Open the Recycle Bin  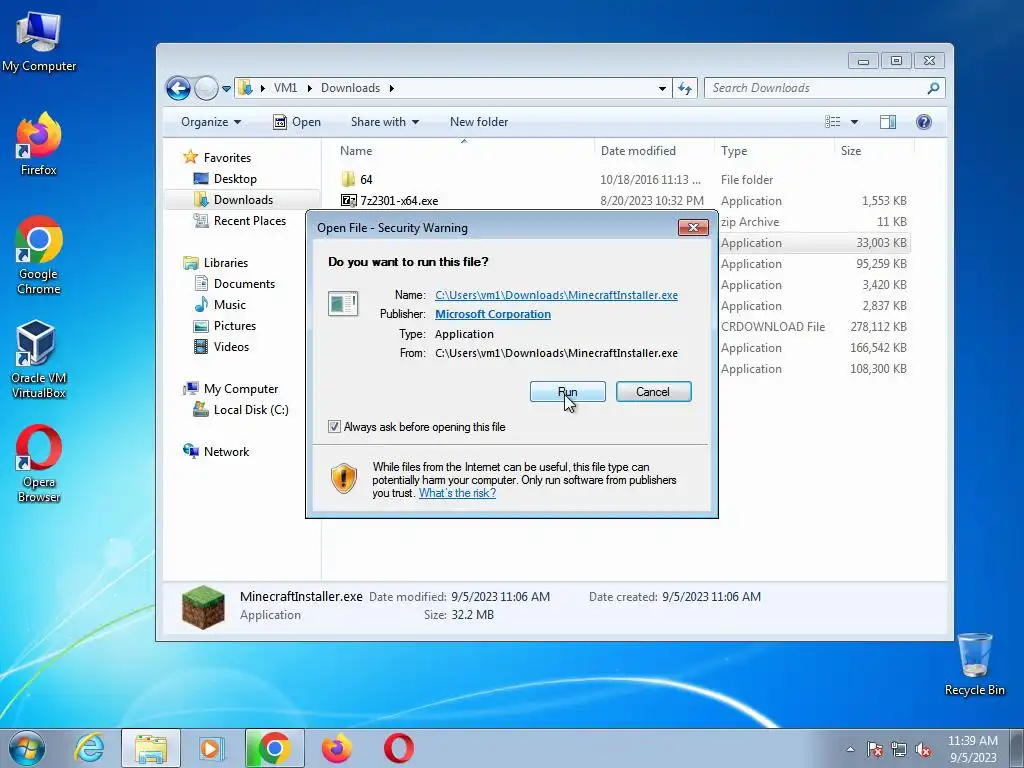[974, 664]
